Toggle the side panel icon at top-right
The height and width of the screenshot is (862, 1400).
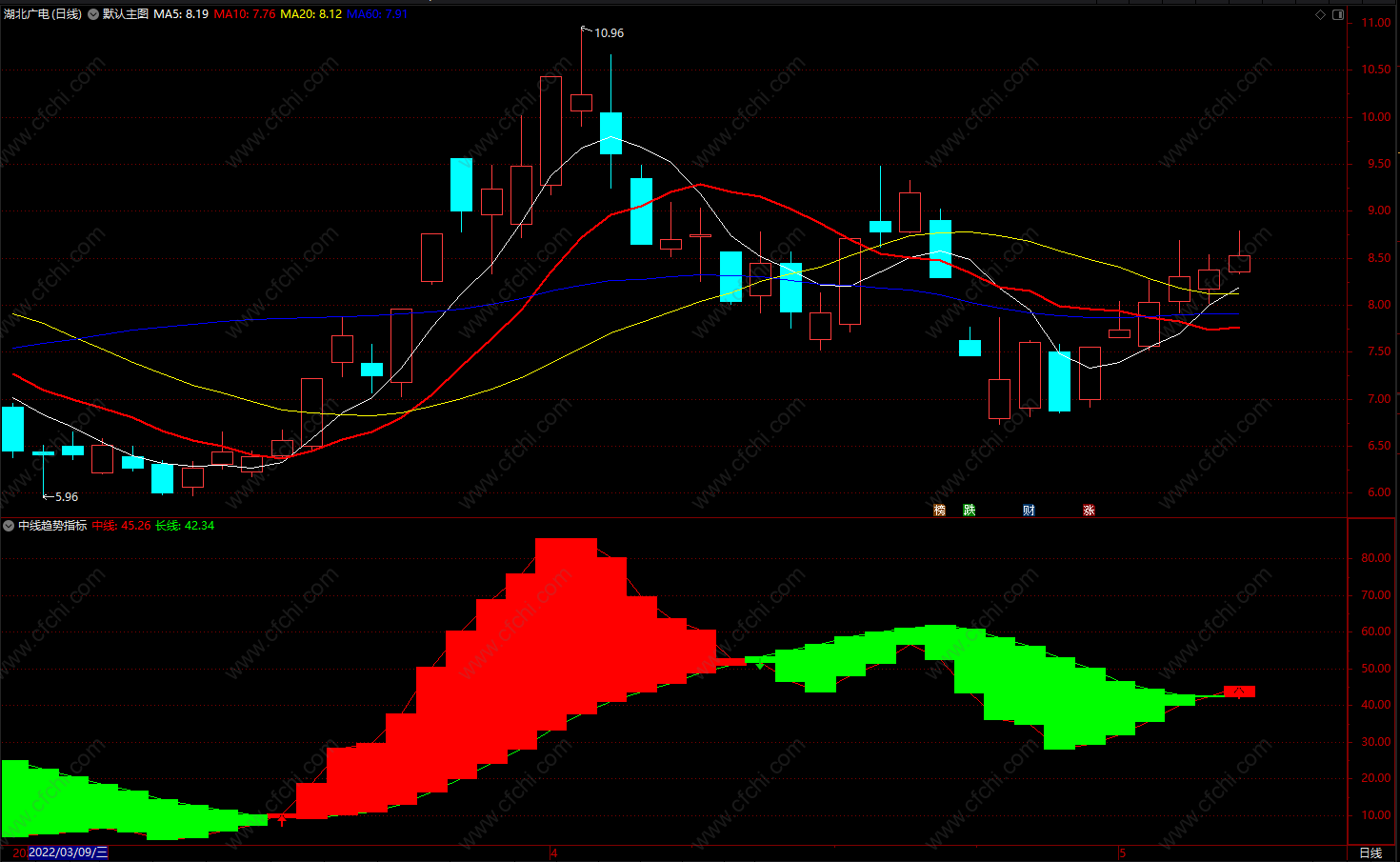point(1338,14)
